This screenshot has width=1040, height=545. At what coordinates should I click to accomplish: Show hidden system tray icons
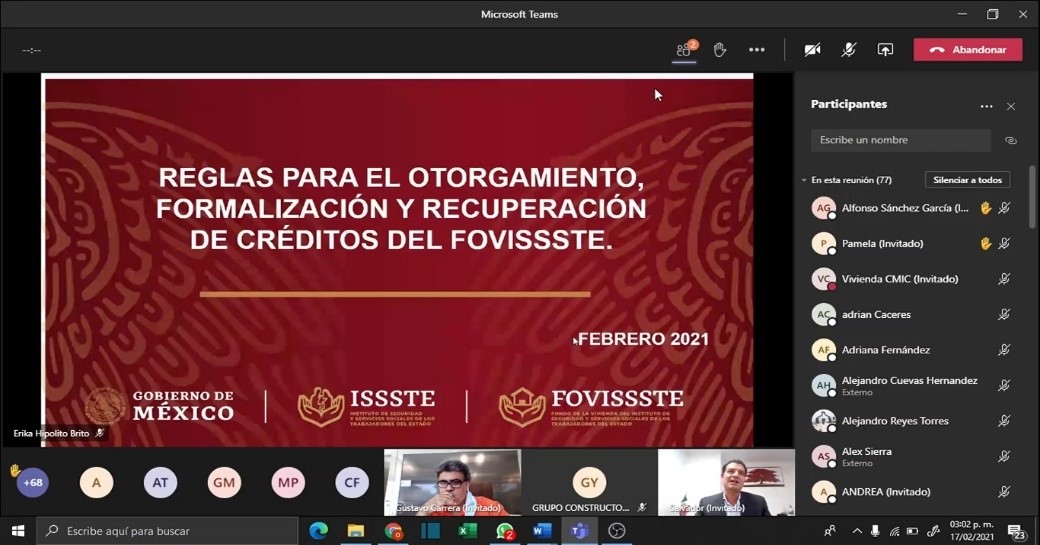[x=857, y=530]
